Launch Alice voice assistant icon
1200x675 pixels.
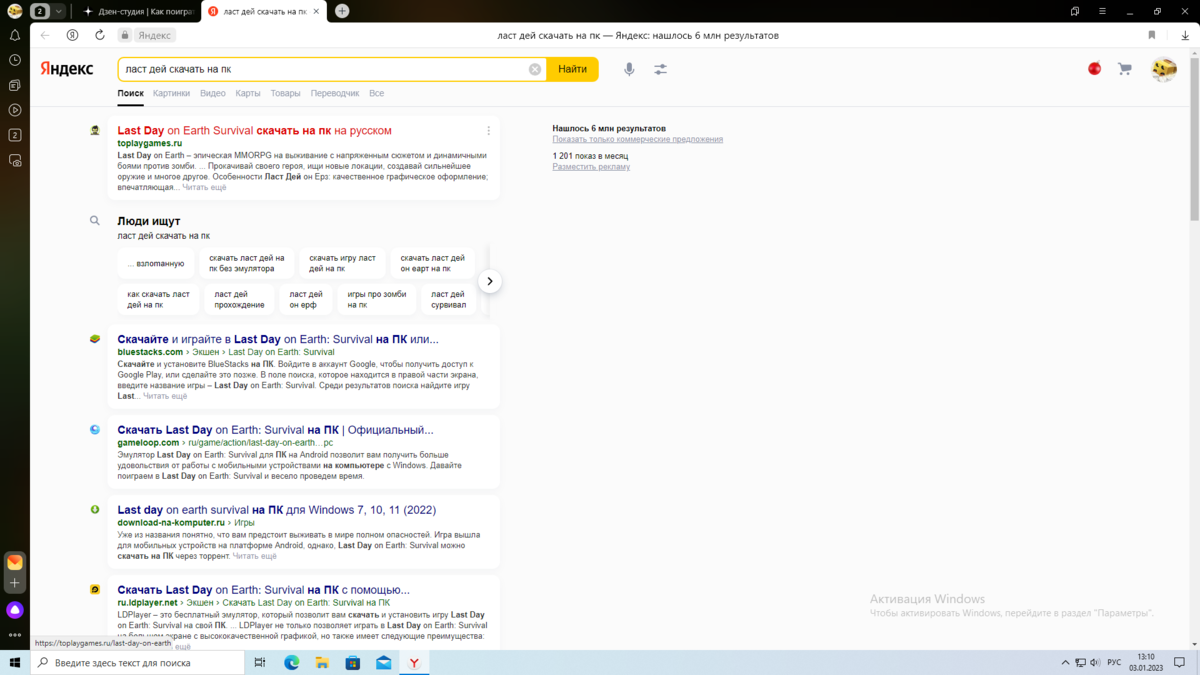(15, 610)
